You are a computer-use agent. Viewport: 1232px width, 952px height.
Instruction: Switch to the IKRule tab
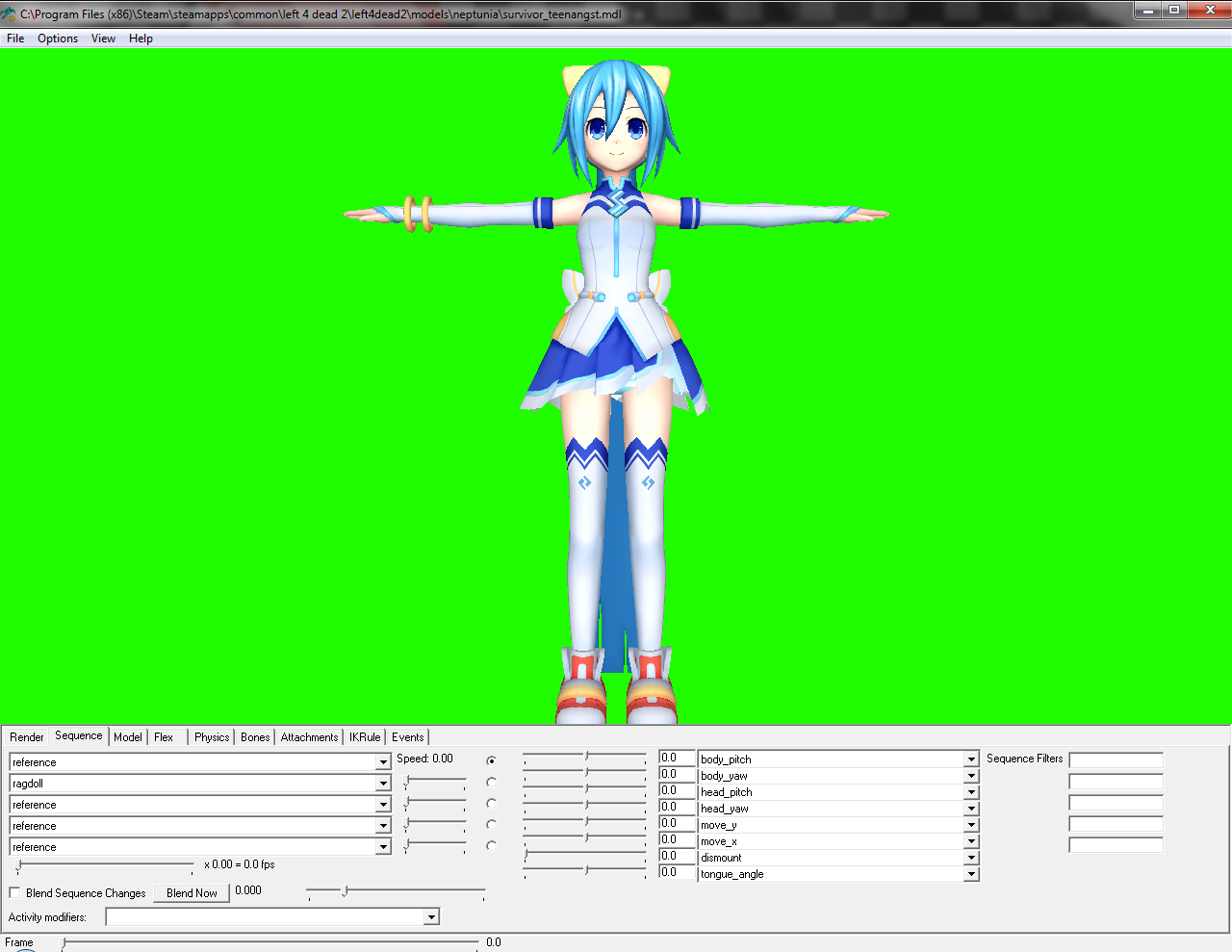(x=365, y=737)
